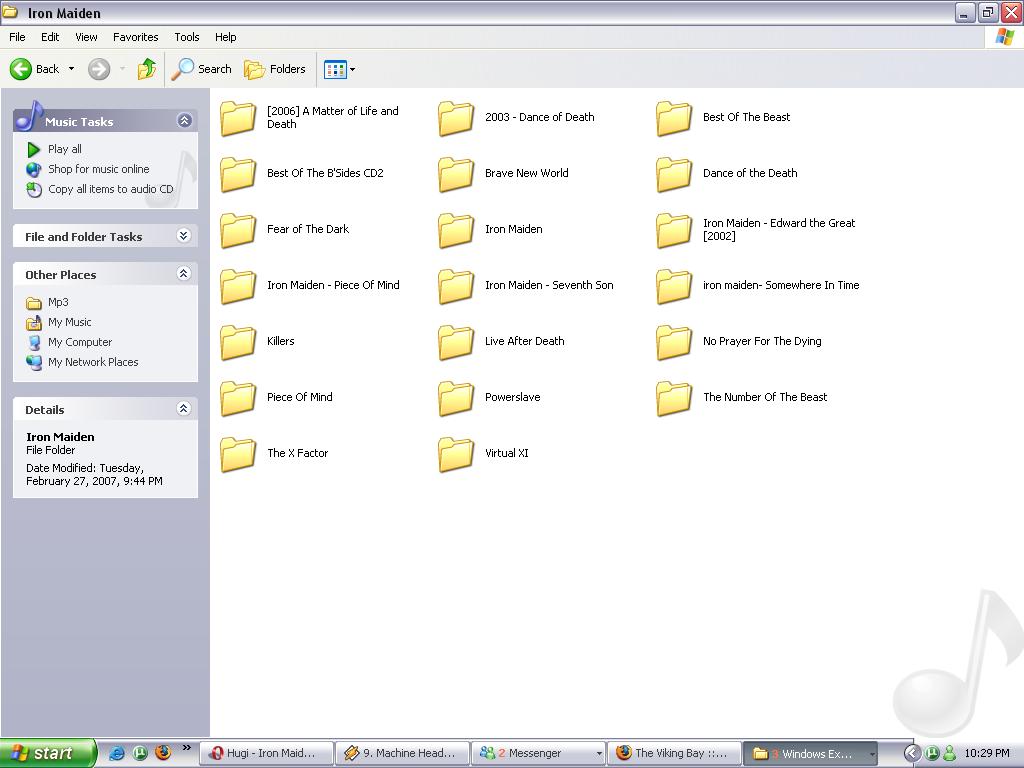The image size is (1024, 768).
Task: Click Shop for music online link
Action: [99, 169]
